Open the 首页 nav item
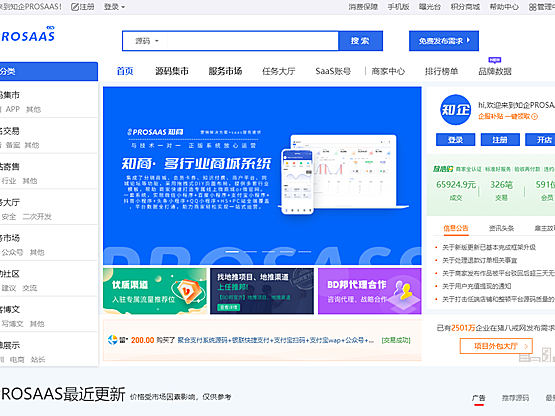The height and width of the screenshot is (416, 555). (x=125, y=71)
